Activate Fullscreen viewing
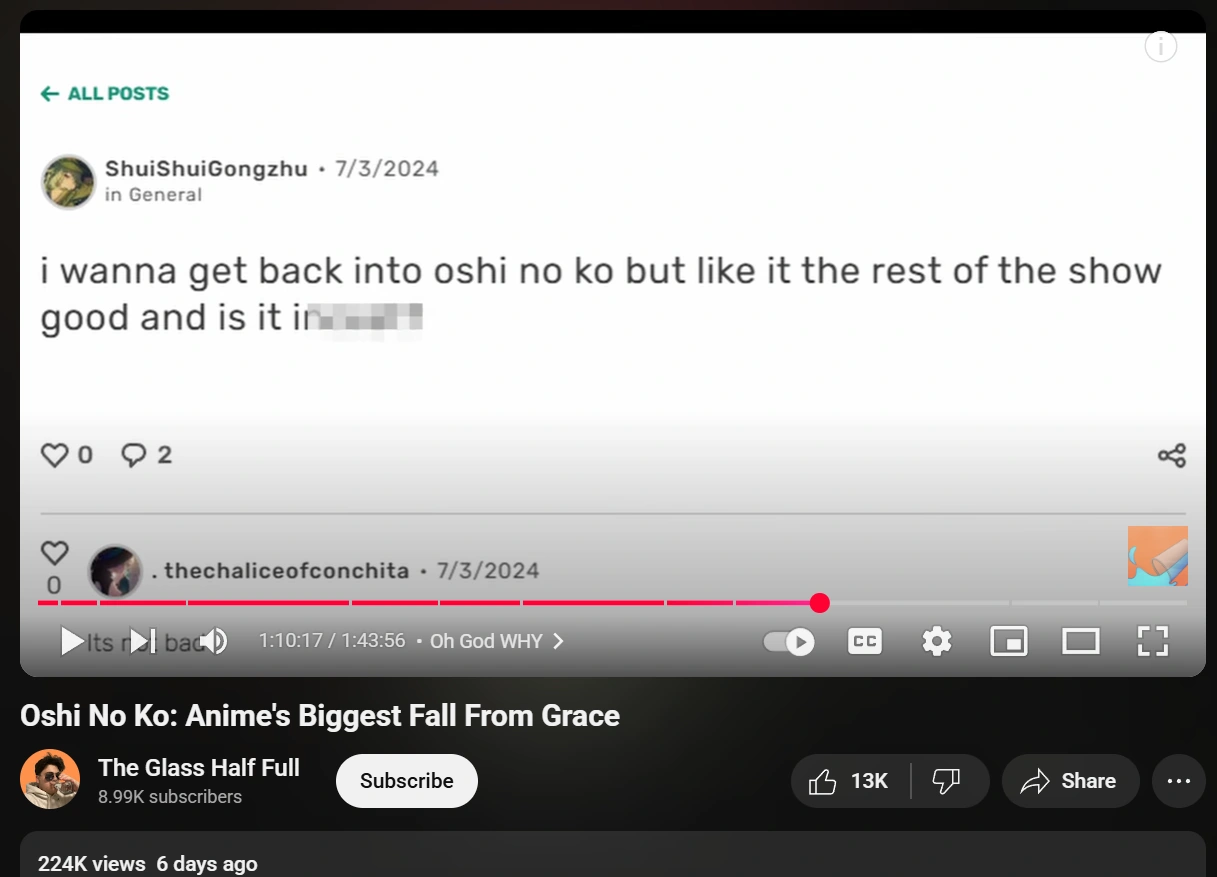 1152,641
